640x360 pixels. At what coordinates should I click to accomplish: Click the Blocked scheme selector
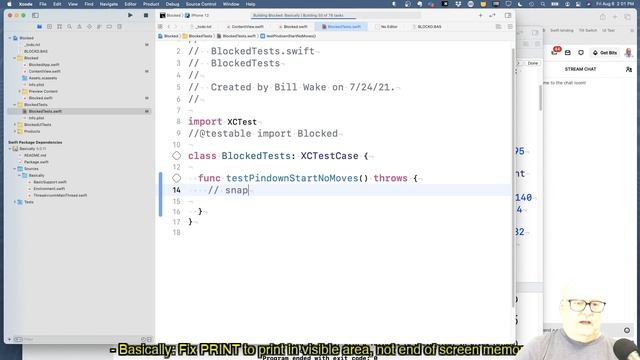tap(171, 15)
